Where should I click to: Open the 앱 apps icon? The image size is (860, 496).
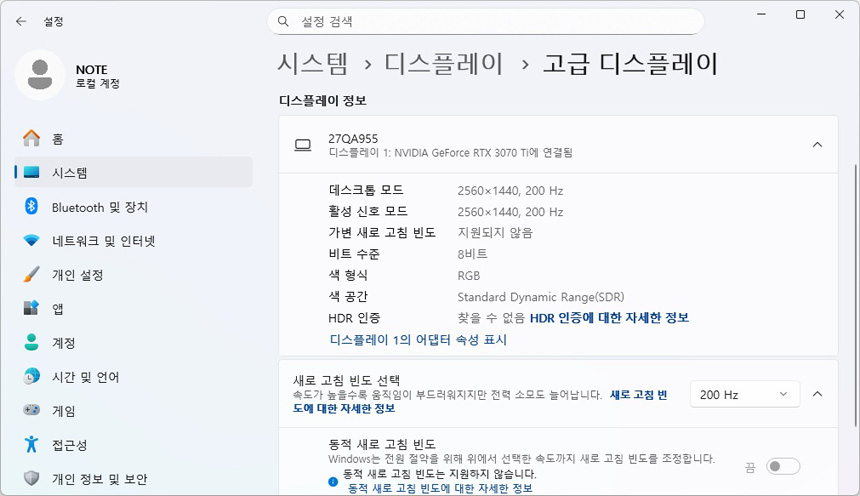(x=32, y=309)
